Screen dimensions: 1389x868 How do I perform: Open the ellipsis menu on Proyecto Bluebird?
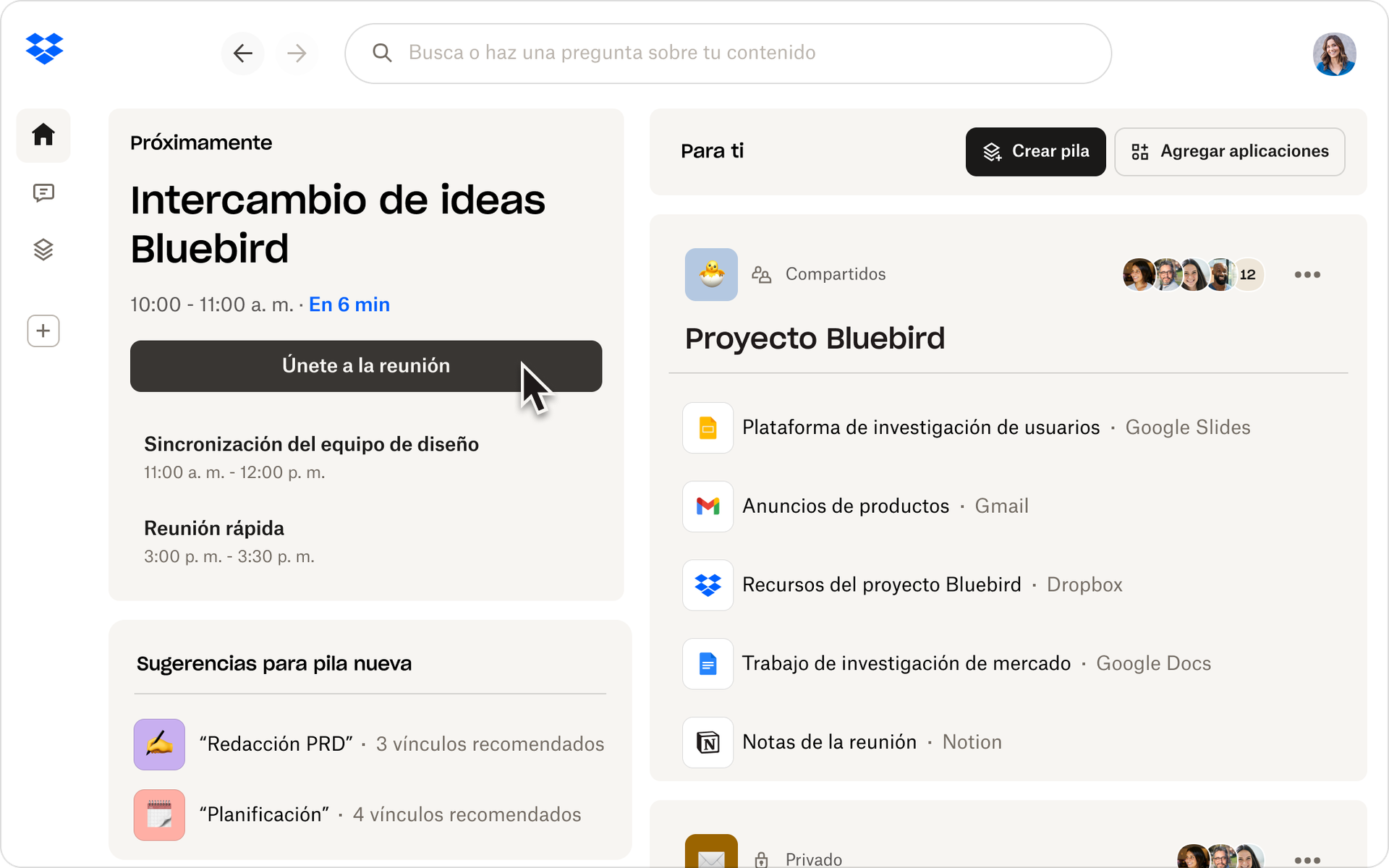click(x=1307, y=274)
